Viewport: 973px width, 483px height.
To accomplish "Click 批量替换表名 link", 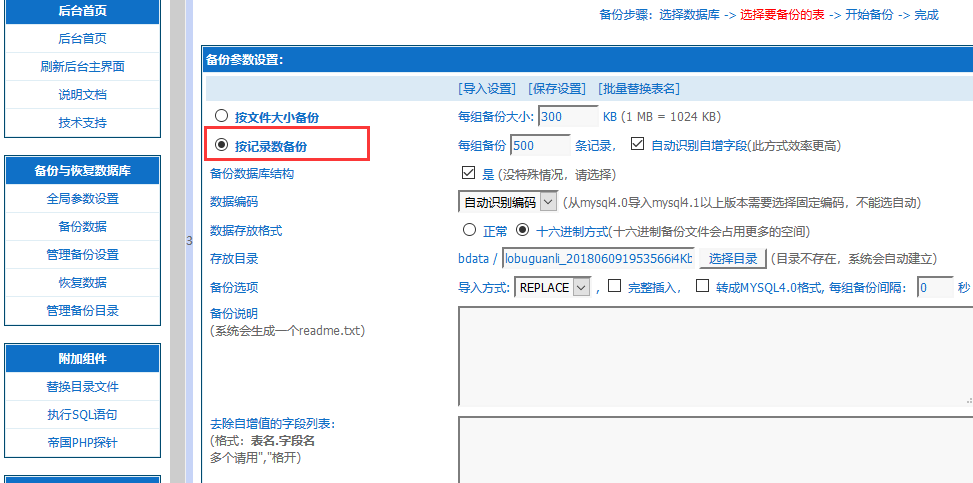I will (640, 89).
